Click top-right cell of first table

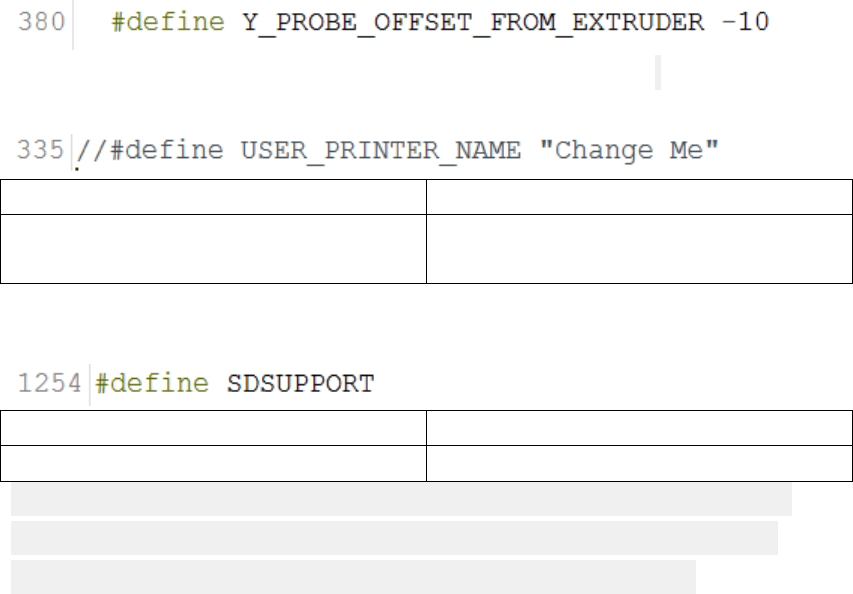click(639, 197)
